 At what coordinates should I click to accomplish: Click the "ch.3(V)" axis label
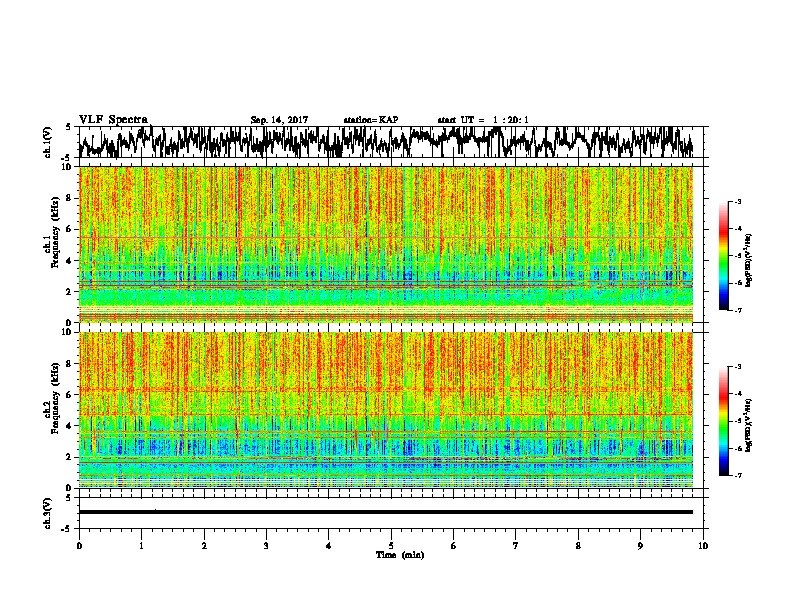(x=47, y=513)
